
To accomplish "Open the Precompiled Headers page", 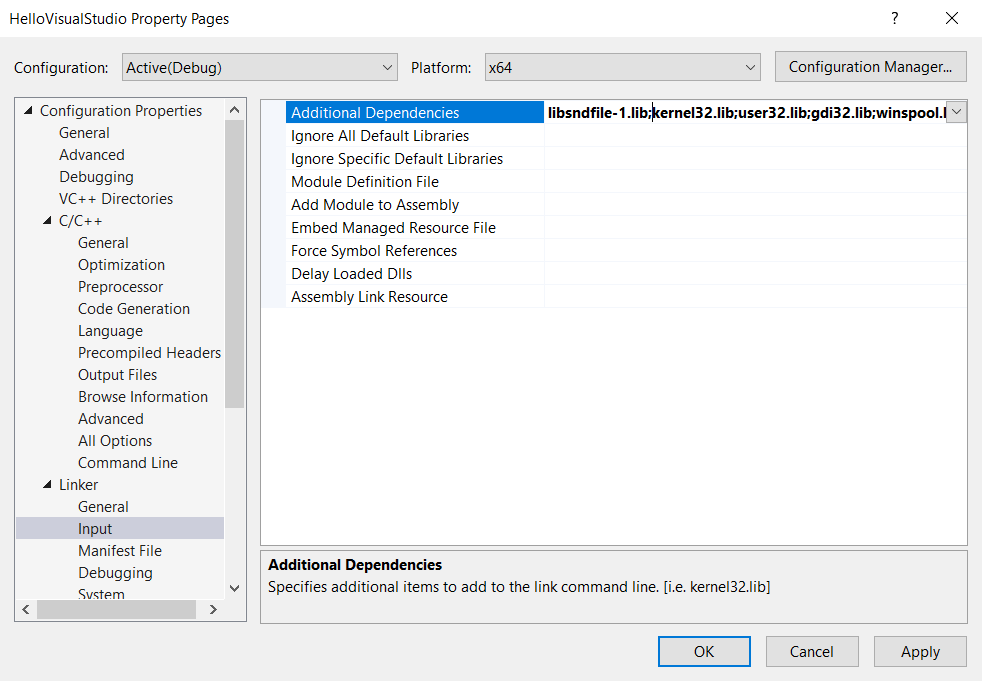I will tap(149, 353).
